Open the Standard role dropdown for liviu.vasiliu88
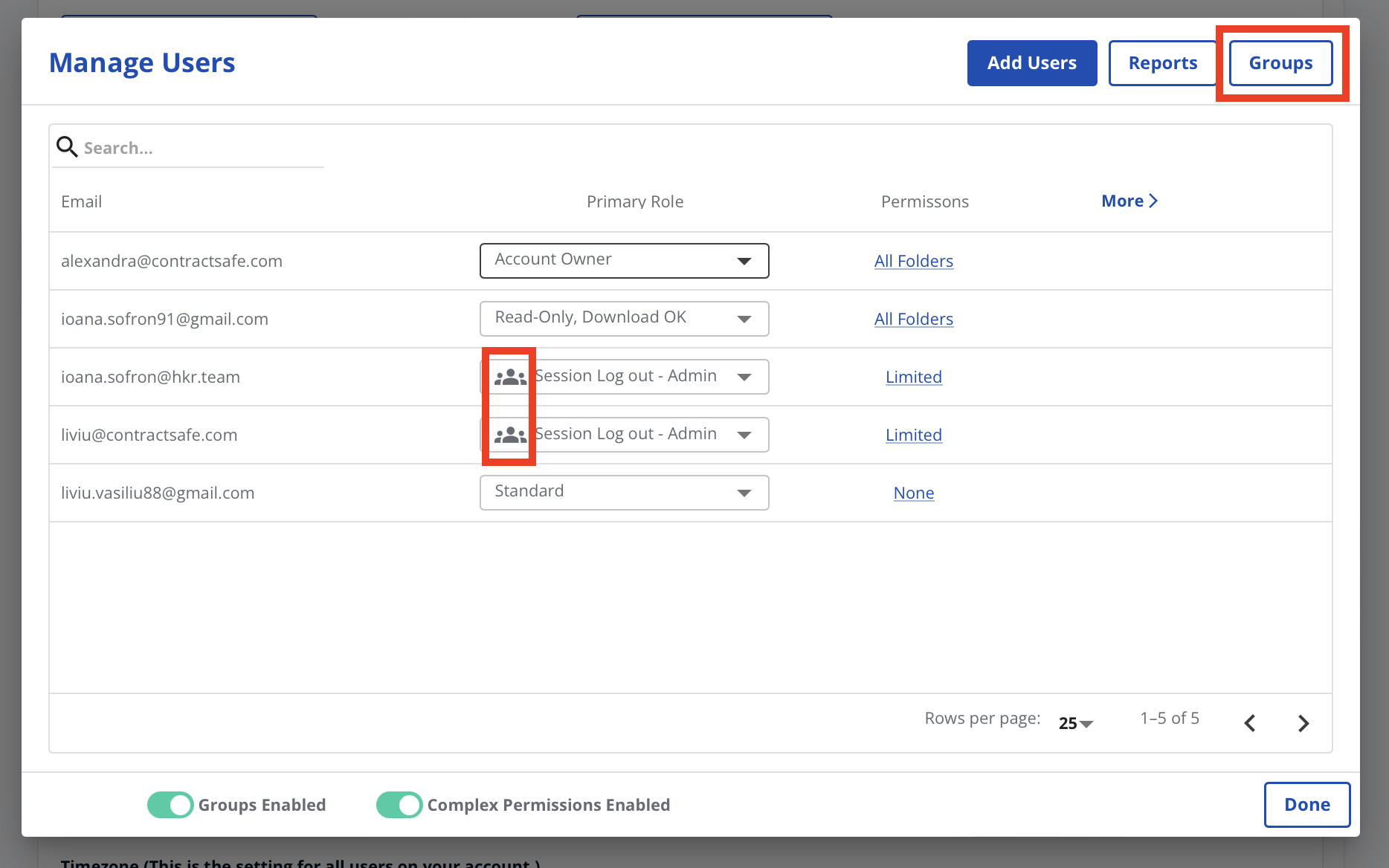Viewport: 1389px width, 868px height. (x=744, y=492)
